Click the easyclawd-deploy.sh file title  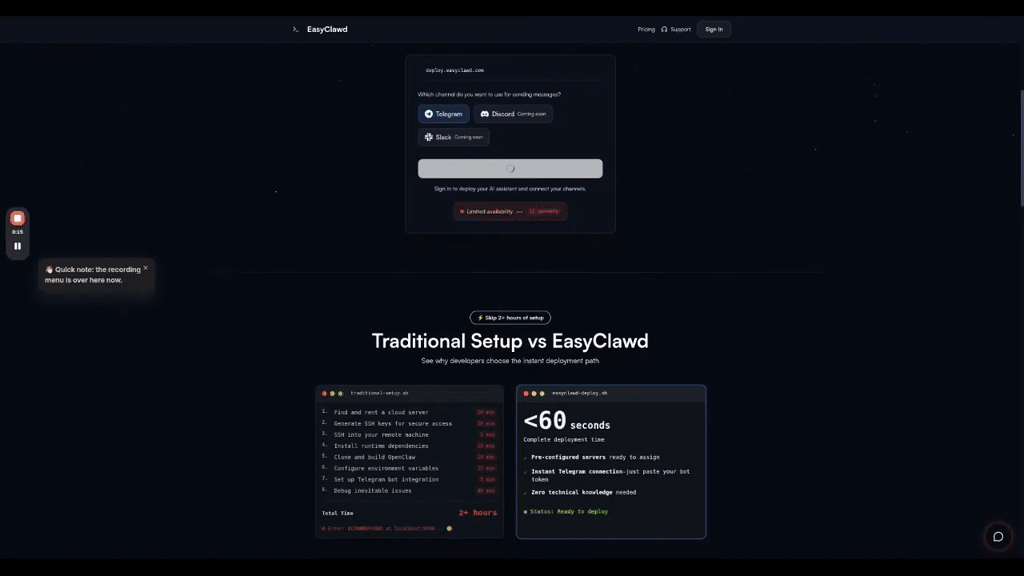(x=579, y=393)
